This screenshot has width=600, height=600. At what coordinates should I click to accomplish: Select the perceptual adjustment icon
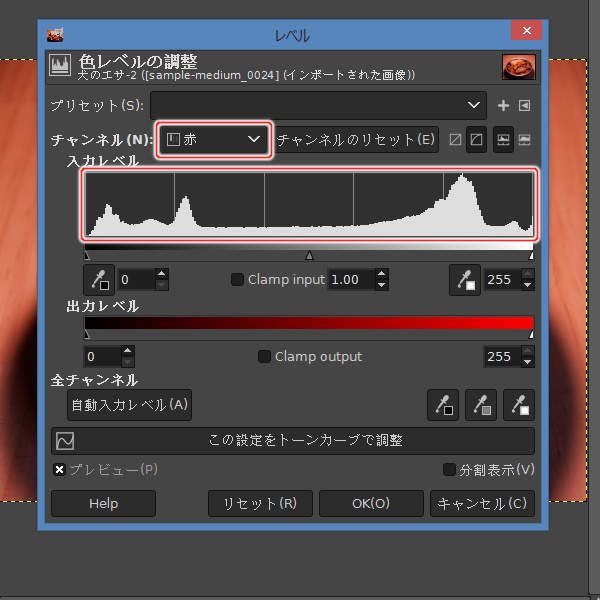tap(476, 140)
